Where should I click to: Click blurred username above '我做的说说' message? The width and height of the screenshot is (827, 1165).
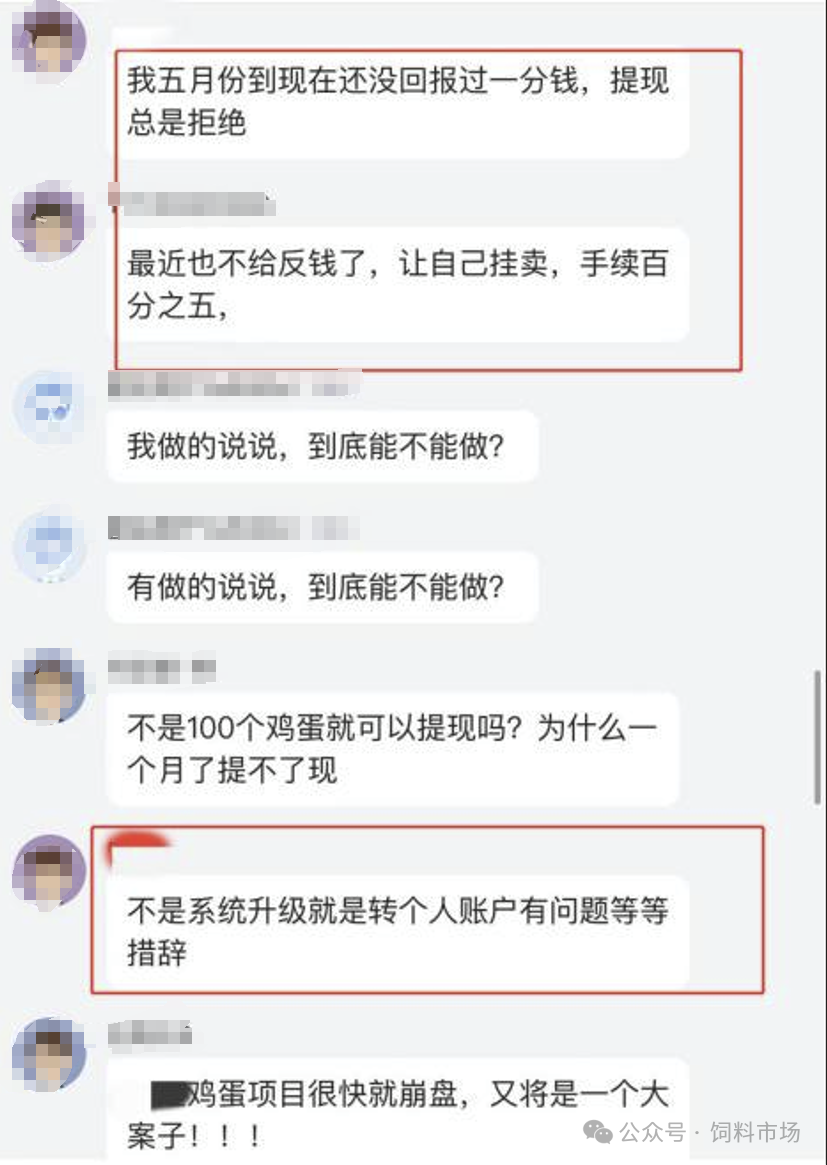click(234, 385)
